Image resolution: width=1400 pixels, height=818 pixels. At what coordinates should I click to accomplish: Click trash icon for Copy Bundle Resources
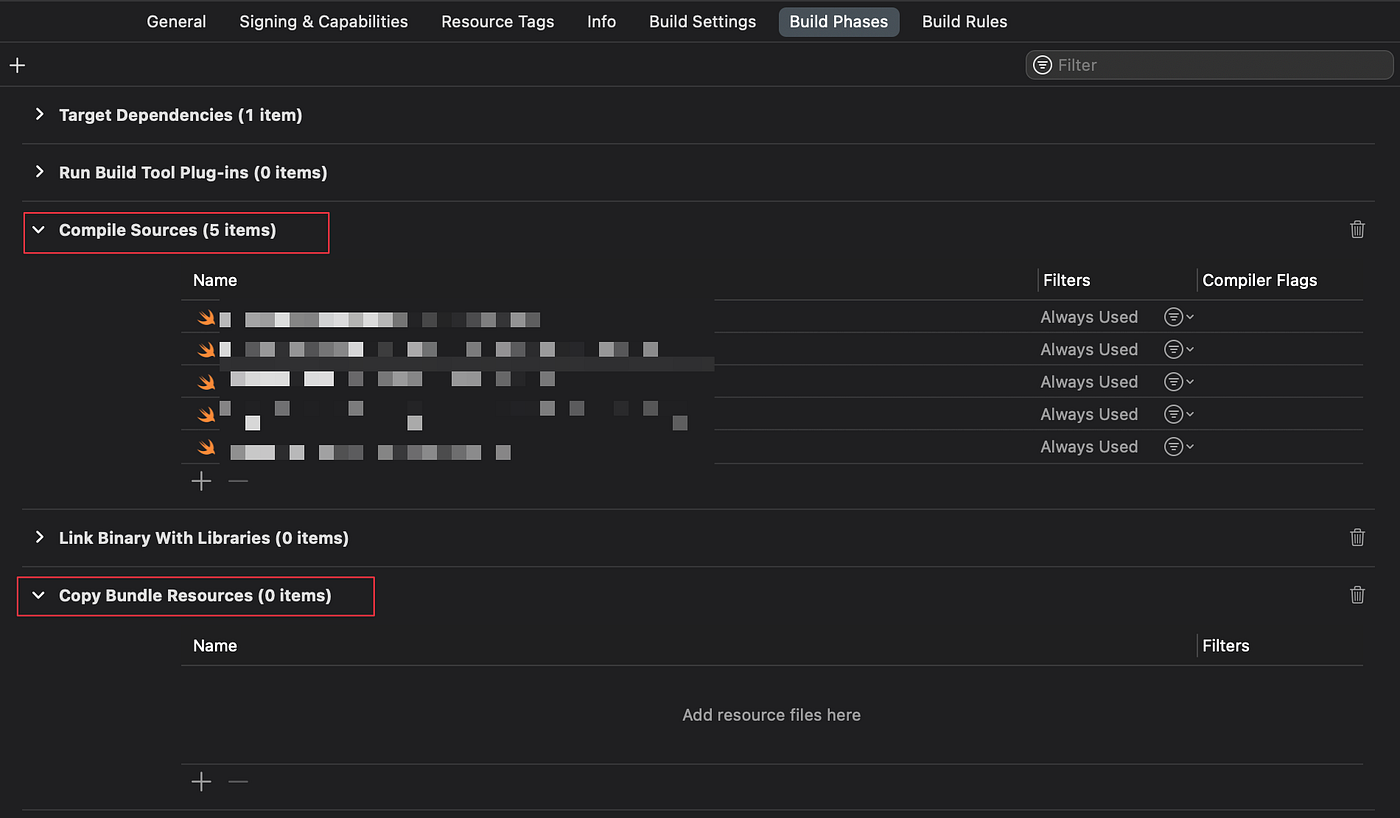1357,595
